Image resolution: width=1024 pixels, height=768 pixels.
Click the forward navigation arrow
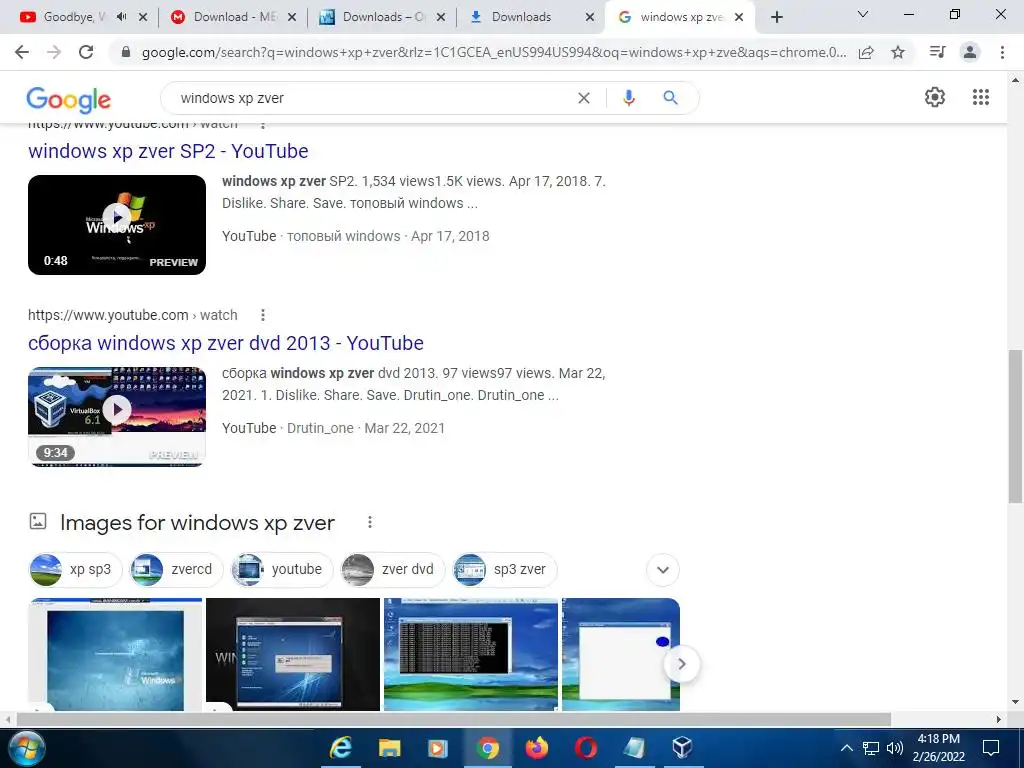click(54, 52)
